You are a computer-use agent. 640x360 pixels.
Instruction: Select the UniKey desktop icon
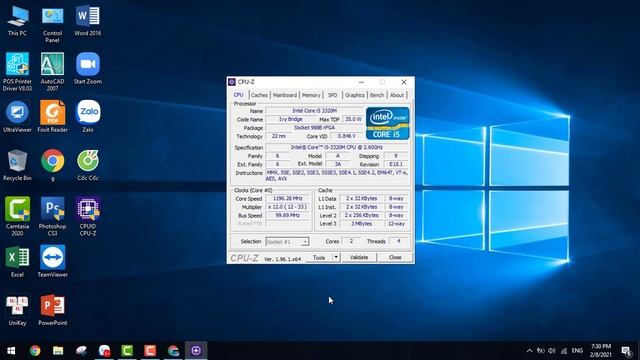click(x=18, y=310)
